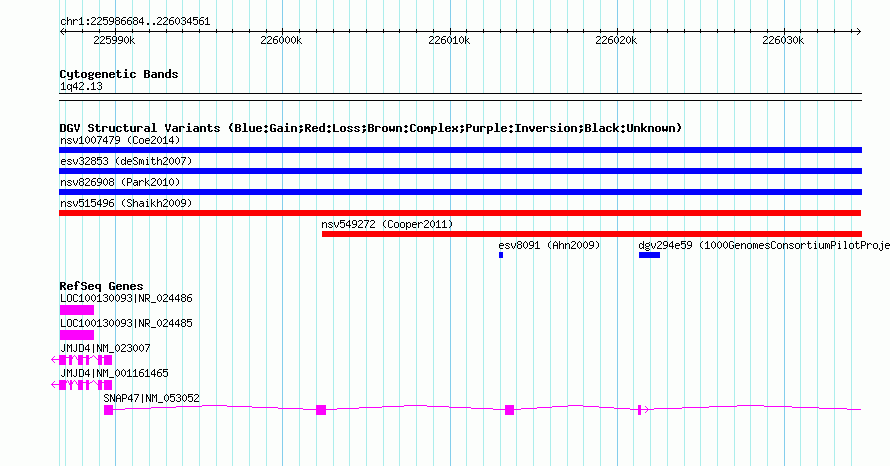Click the LOC100130093|NR_024486 gene label
This screenshot has width=890, height=466.
click(126, 298)
